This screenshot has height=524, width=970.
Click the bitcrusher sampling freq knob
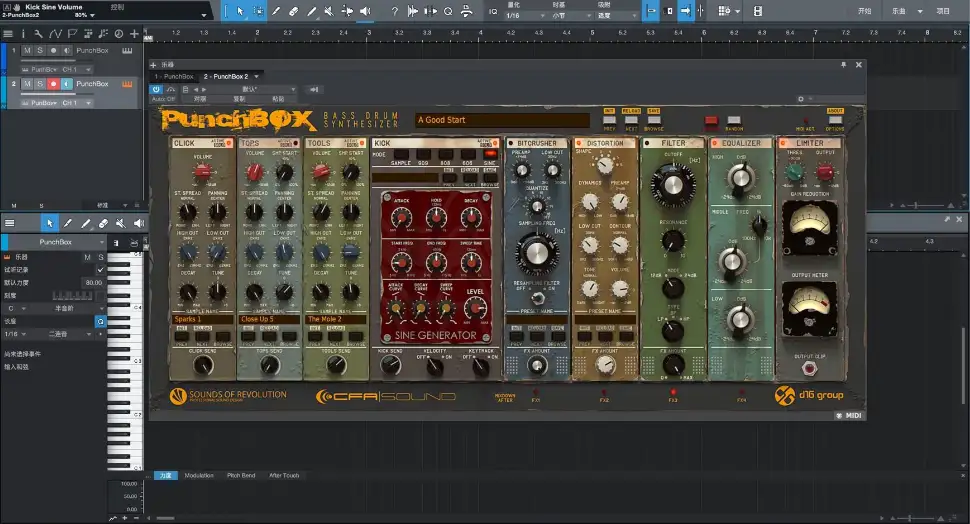[x=537, y=253]
